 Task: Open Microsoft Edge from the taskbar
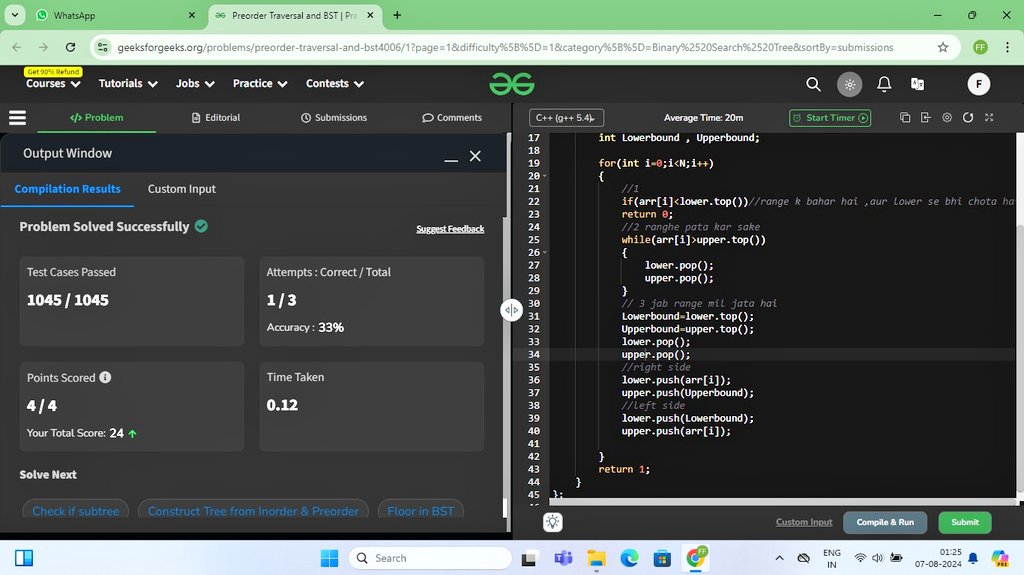tap(629, 558)
